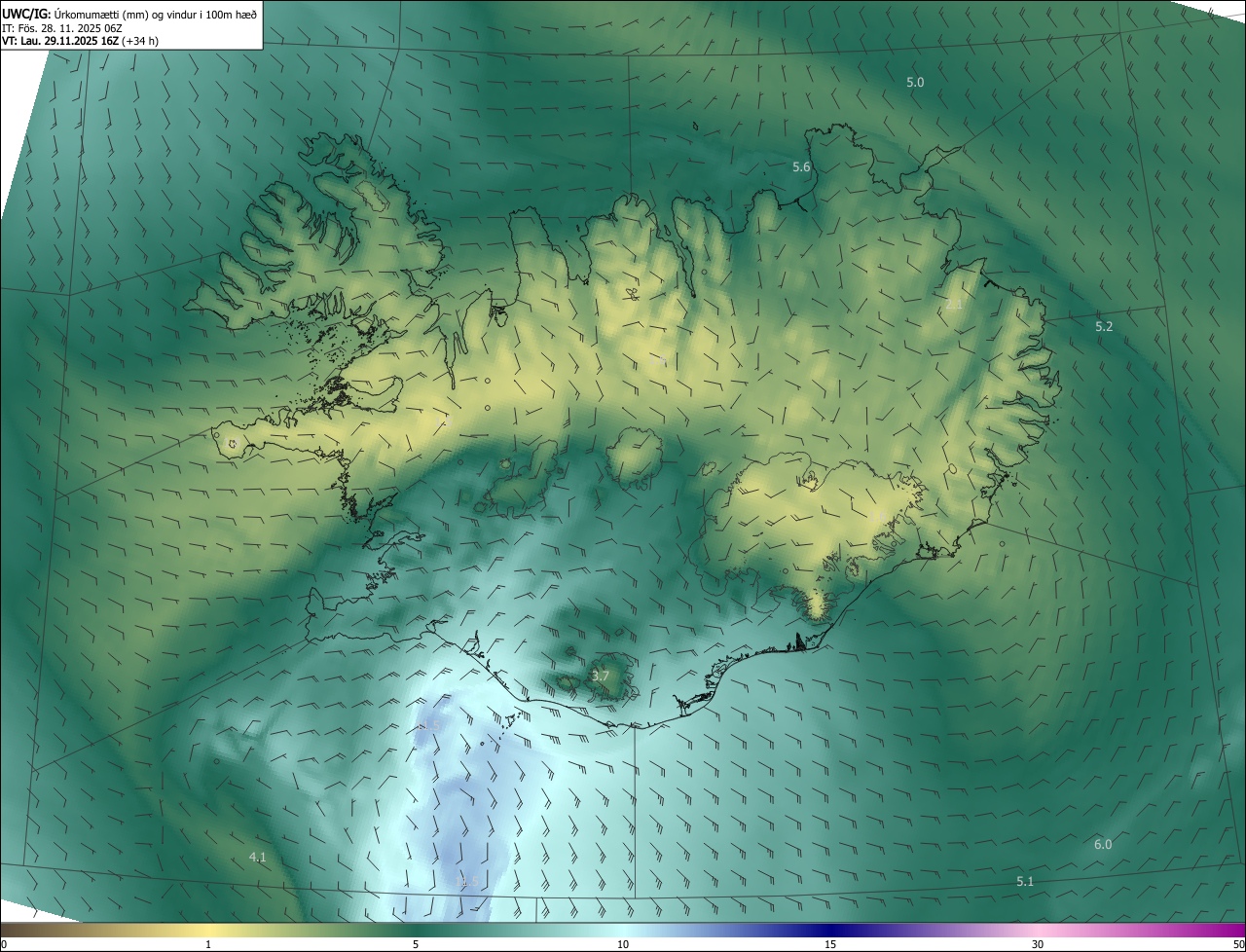Click the title 'UWC/IG: Úrkomumætti (mm) og vindur' line
1246x952 pixels.
(x=129, y=14)
